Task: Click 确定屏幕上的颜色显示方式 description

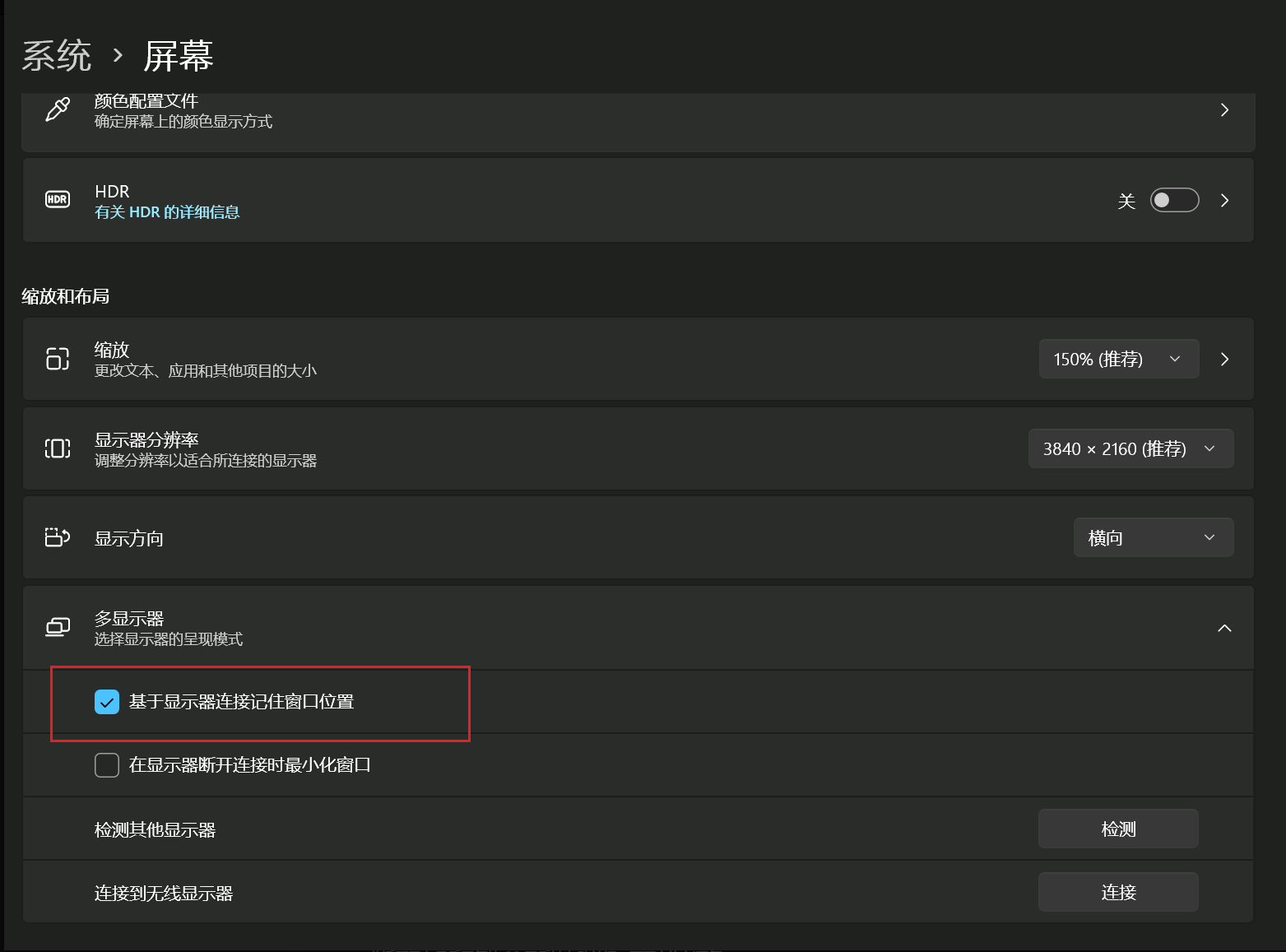Action: pyautogui.click(x=183, y=121)
